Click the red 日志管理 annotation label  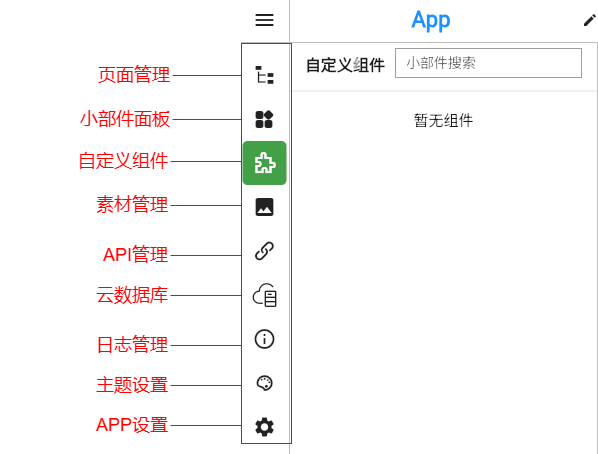[x=132, y=345]
